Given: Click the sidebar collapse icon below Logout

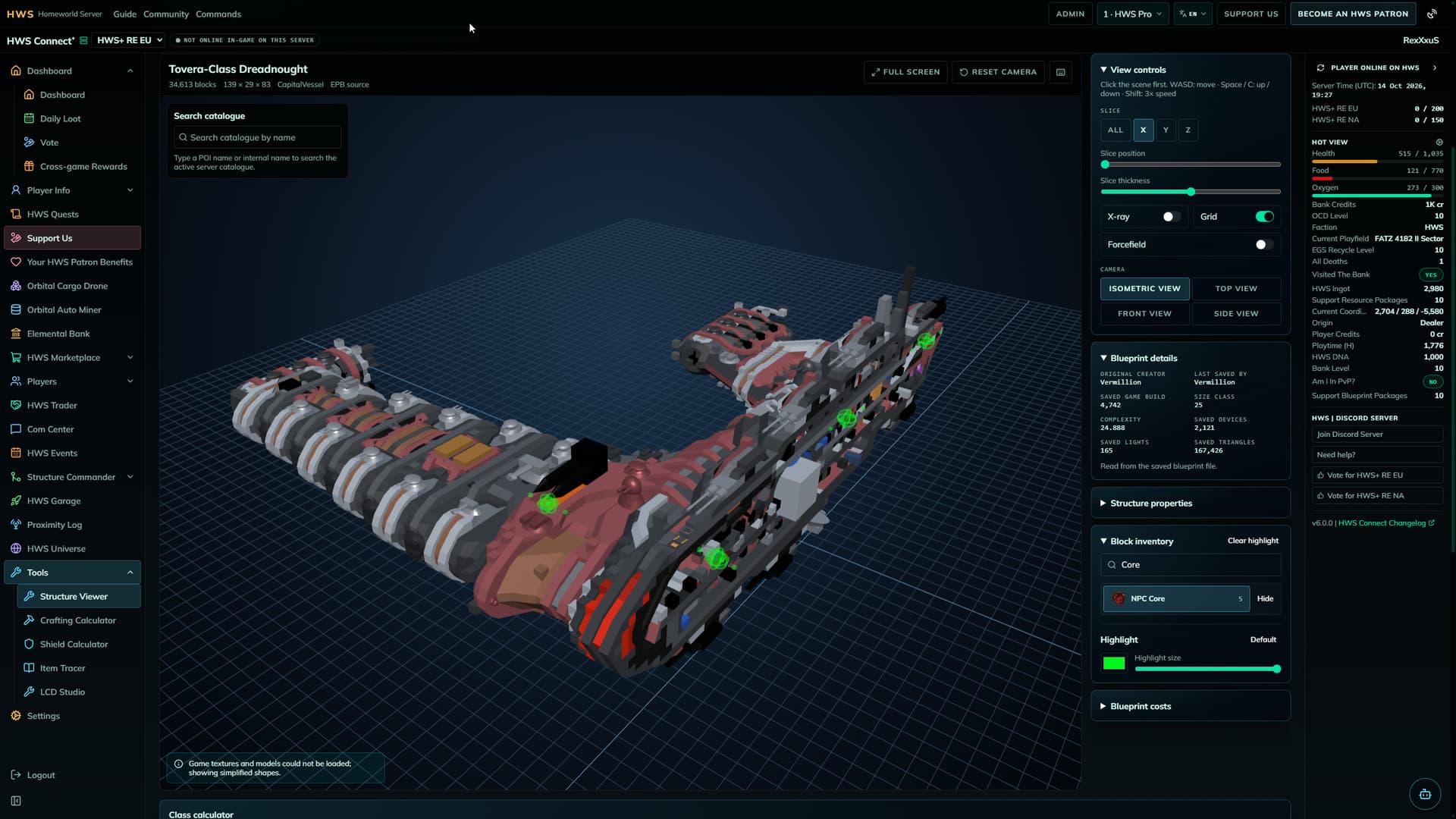Looking at the screenshot, I should coord(16,801).
